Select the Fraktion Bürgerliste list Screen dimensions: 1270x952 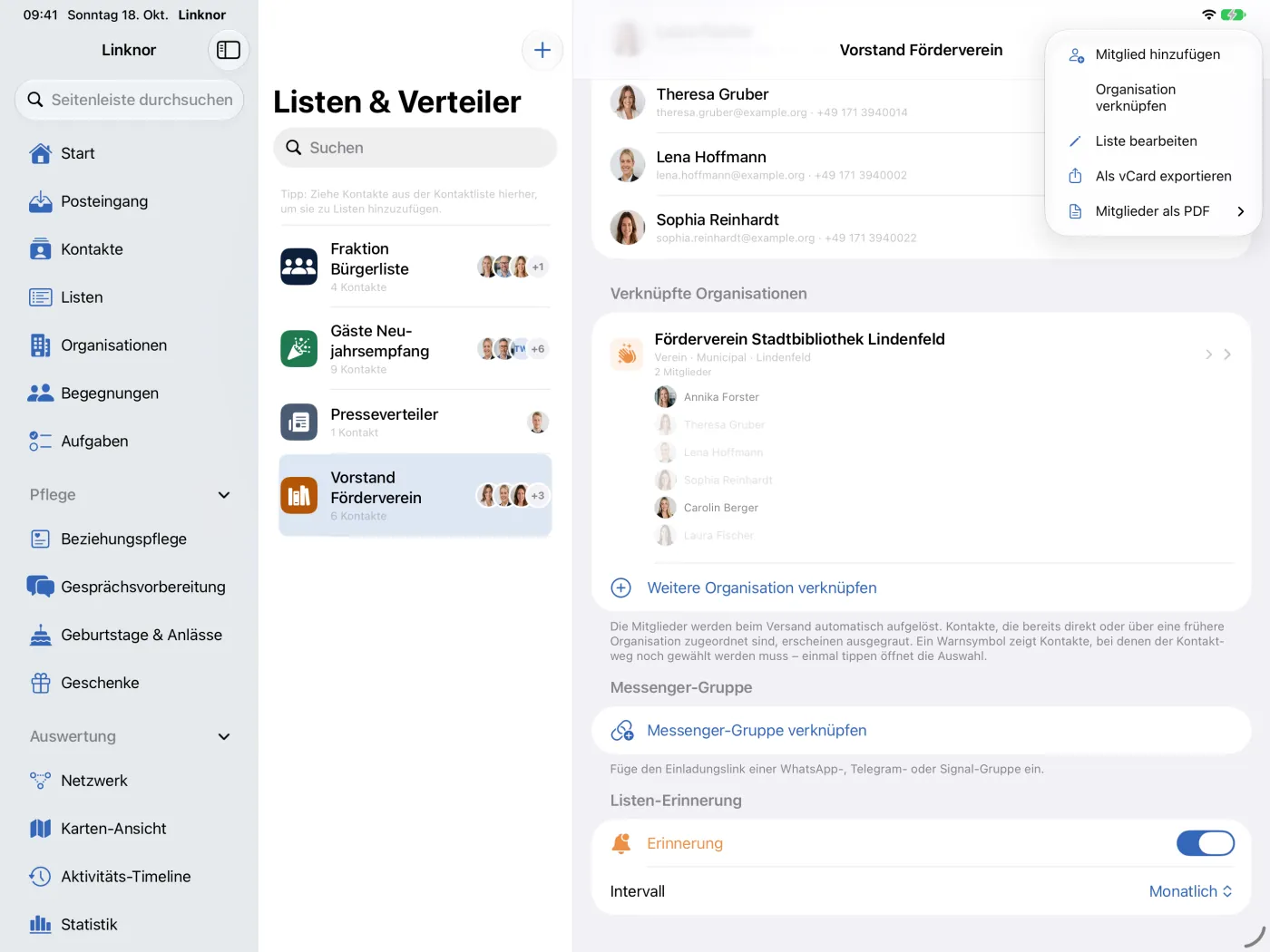(x=415, y=267)
